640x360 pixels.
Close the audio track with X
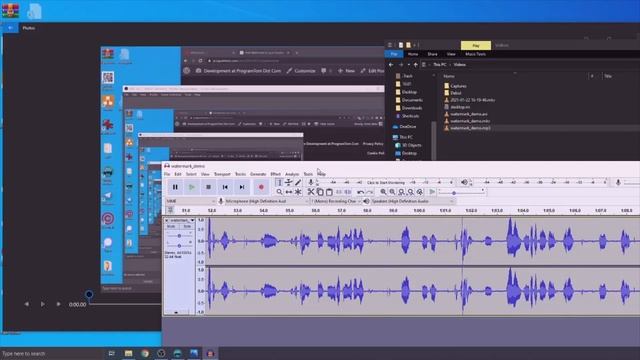coord(167,220)
